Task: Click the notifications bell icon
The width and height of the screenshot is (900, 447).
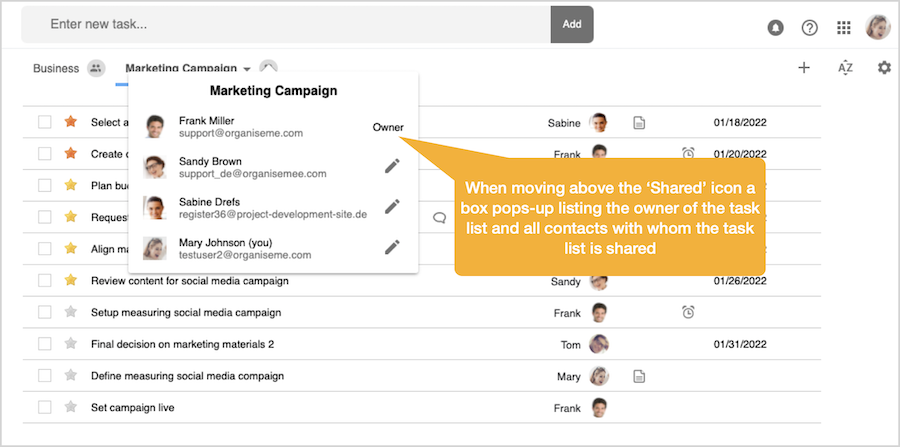Action: coord(776,28)
